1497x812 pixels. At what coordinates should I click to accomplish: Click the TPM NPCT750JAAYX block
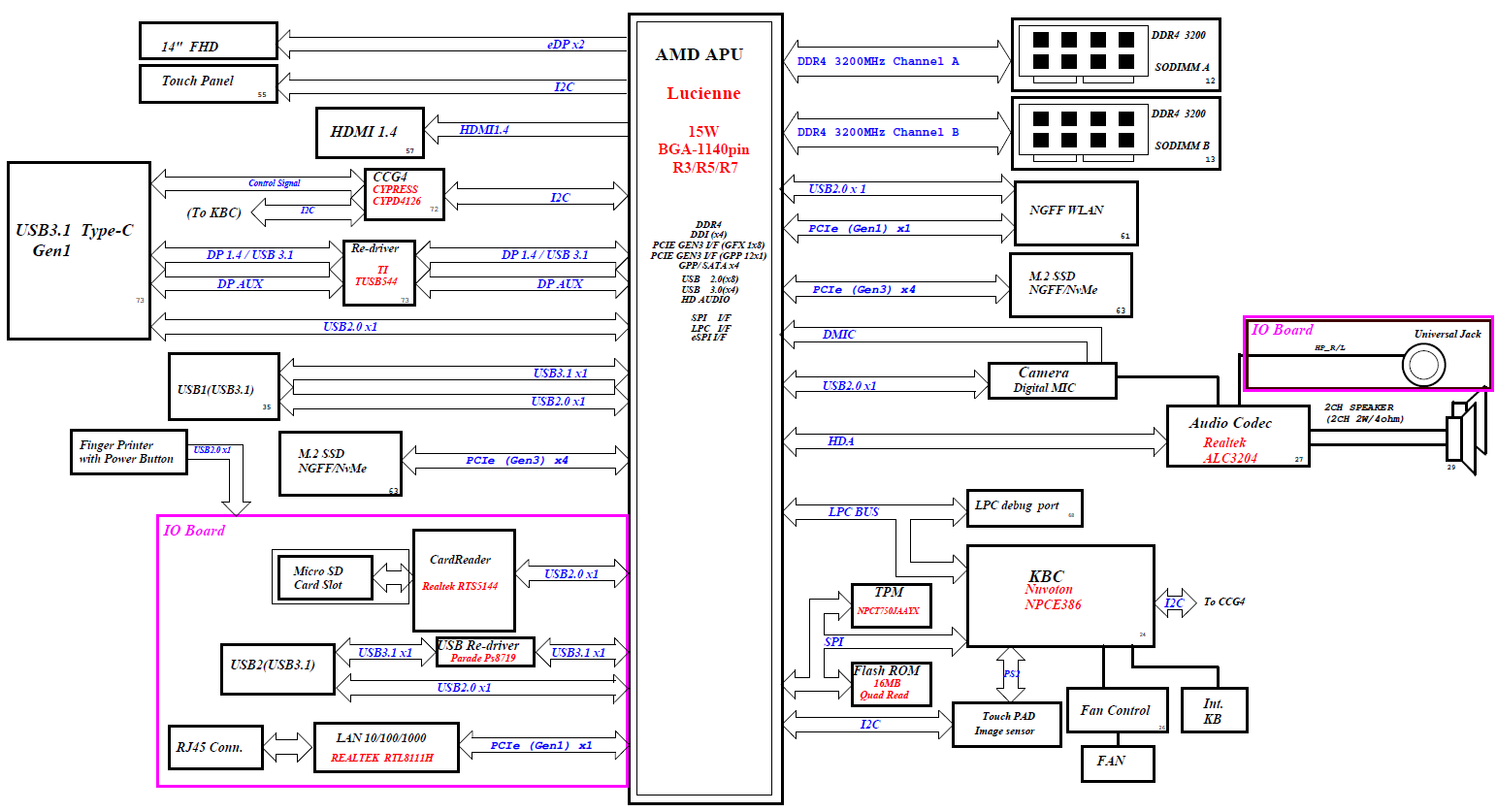tap(891, 605)
